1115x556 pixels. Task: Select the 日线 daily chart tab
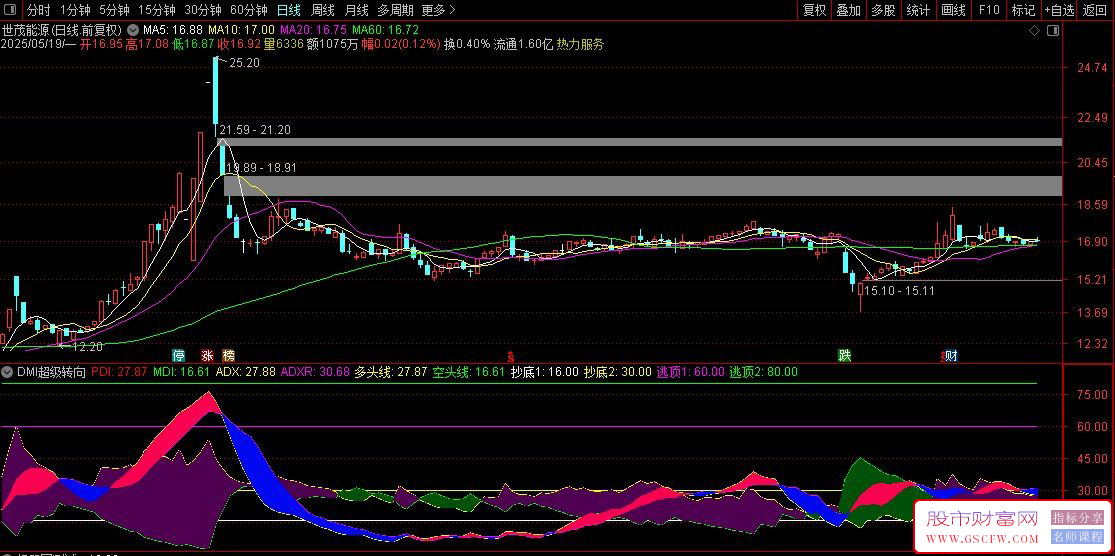[289, 10]
